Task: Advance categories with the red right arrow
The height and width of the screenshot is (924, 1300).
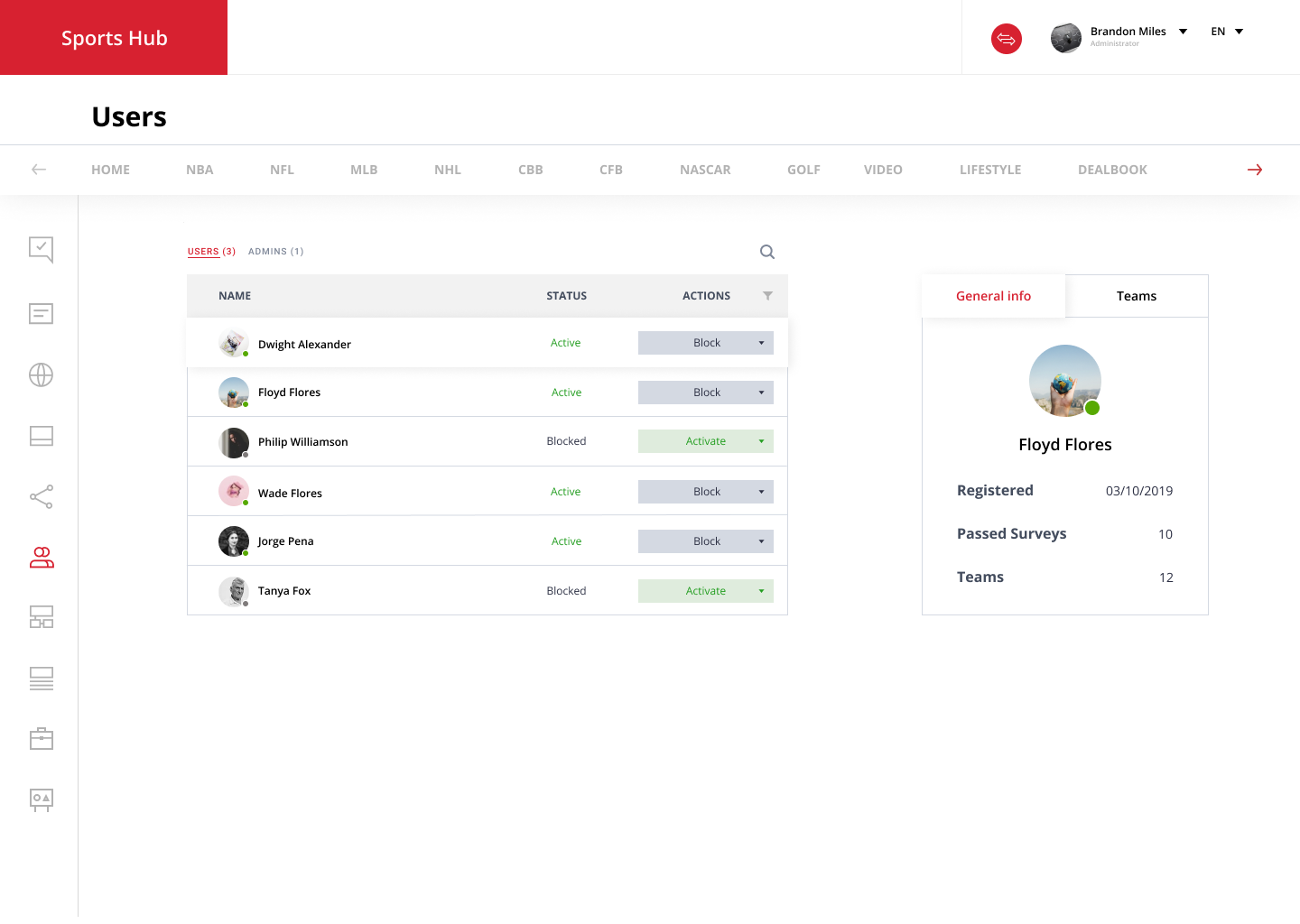Action: 1255,170
